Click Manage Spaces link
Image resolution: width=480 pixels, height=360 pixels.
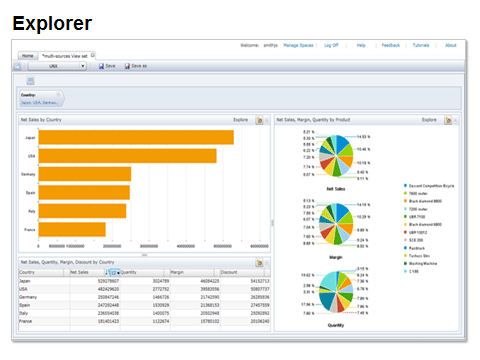point(298,45)
